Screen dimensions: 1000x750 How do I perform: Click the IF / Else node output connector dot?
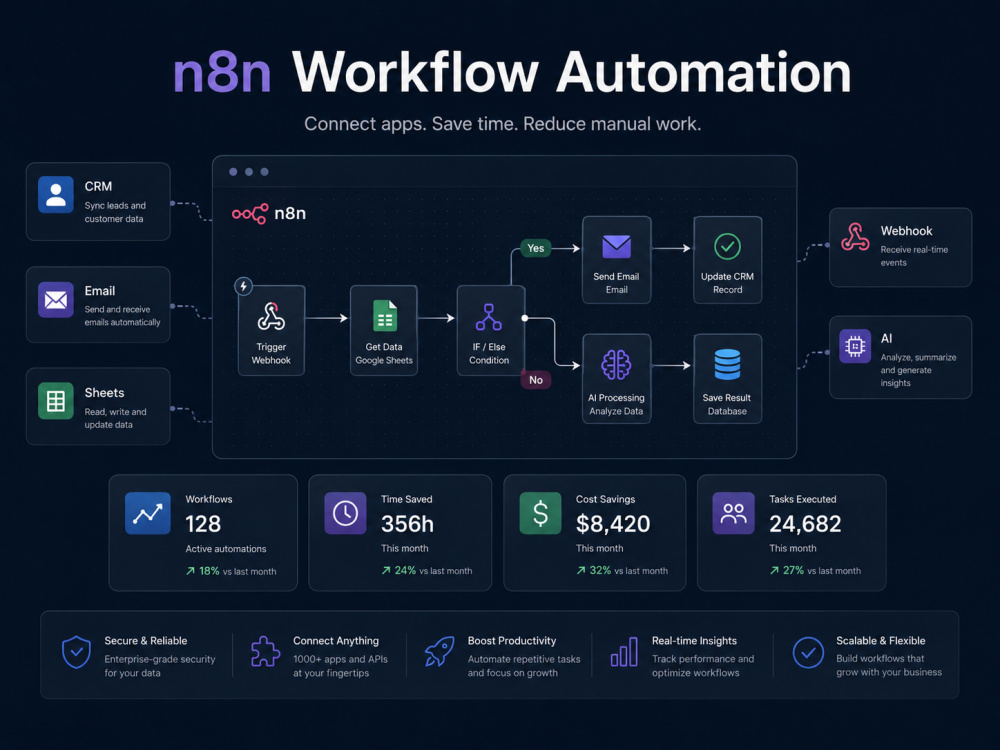point(524,318)
